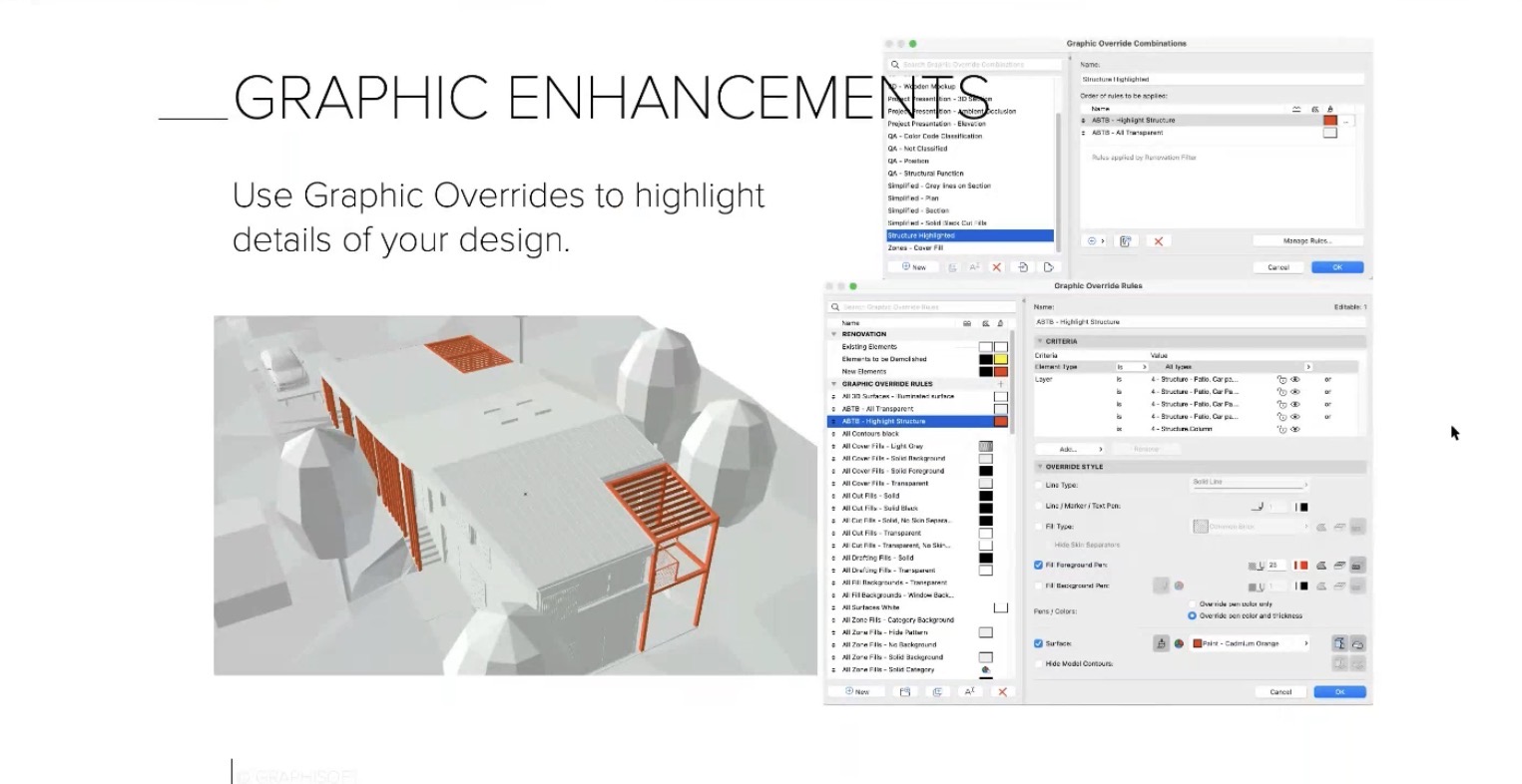Image resolution: width=1522 pixels, height=784 pixels.
Task: Delete the selected combination with the red X
Action: 996,267
